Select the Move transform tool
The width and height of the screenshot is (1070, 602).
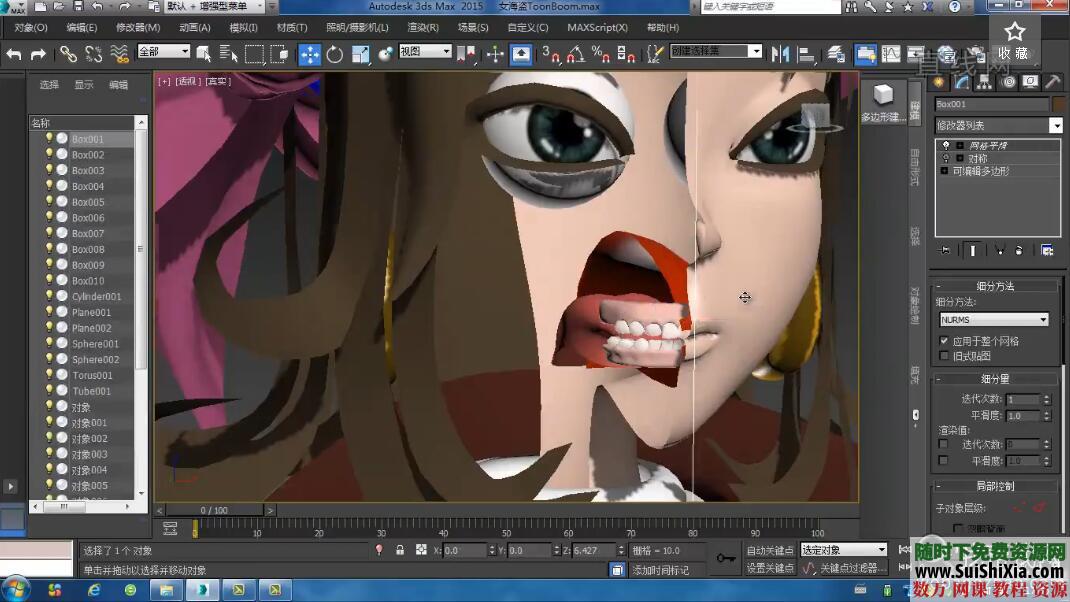pyautogui.click(x=310, y=54)
